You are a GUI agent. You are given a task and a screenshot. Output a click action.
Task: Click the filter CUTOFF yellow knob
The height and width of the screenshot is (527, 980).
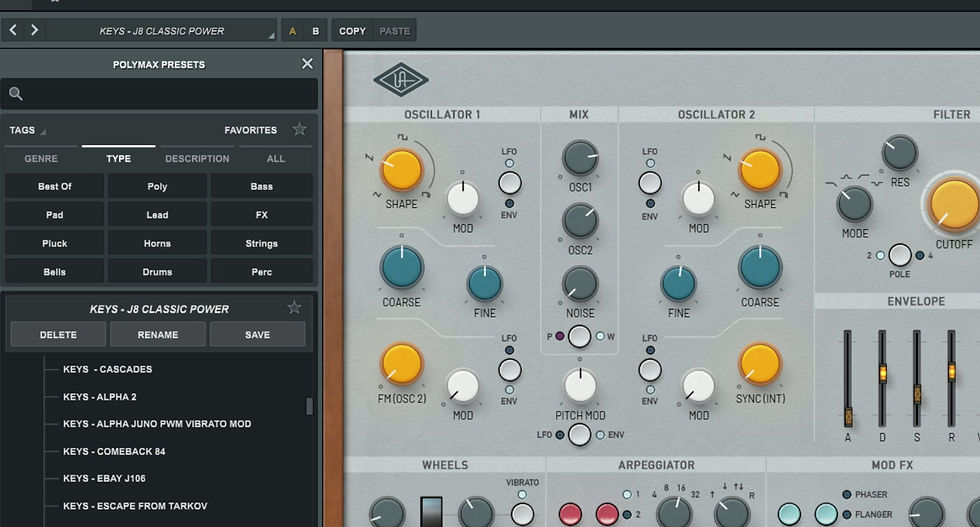coord(954,204)
